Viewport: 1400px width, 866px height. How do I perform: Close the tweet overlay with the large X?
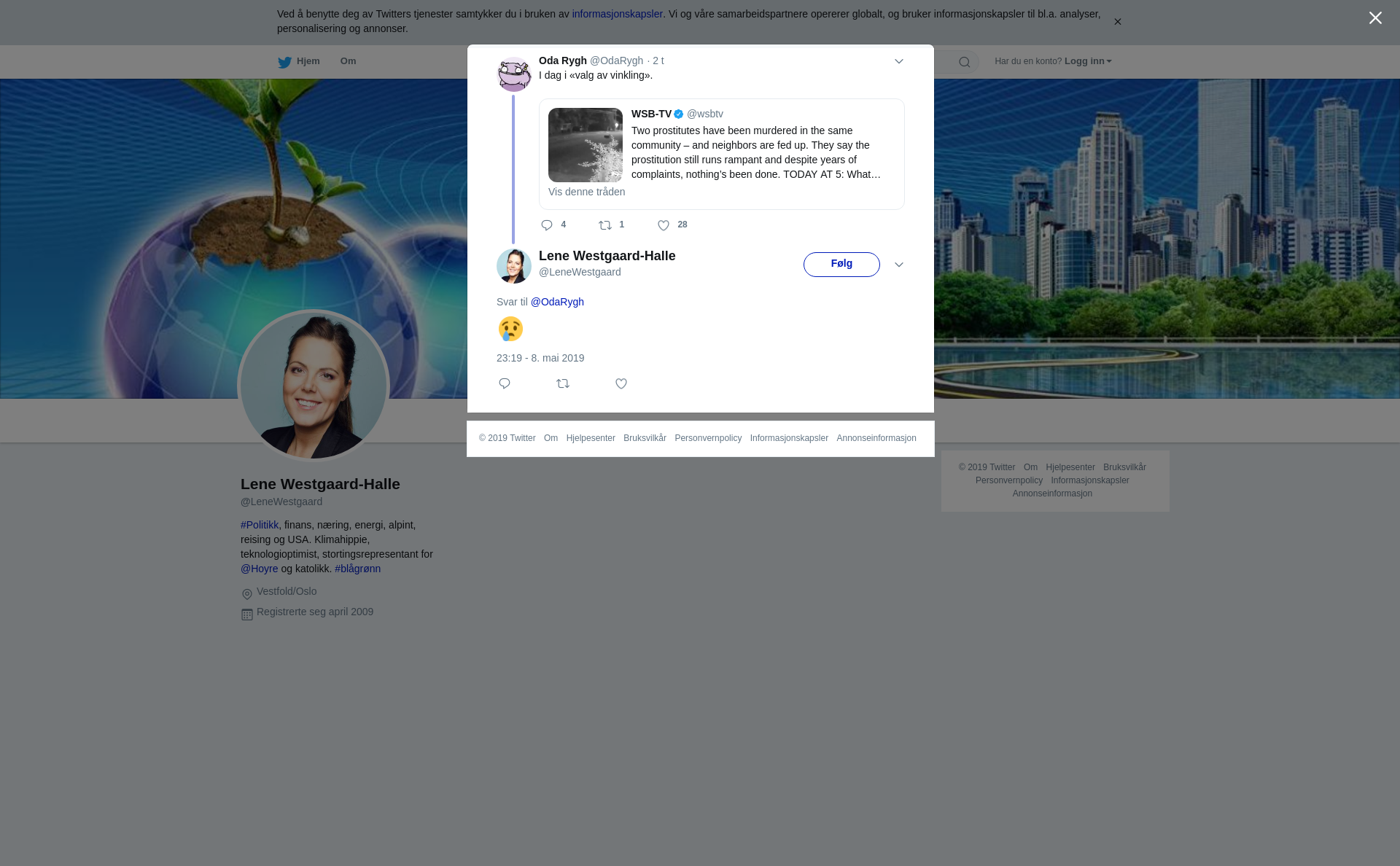tap(1375, 18)
